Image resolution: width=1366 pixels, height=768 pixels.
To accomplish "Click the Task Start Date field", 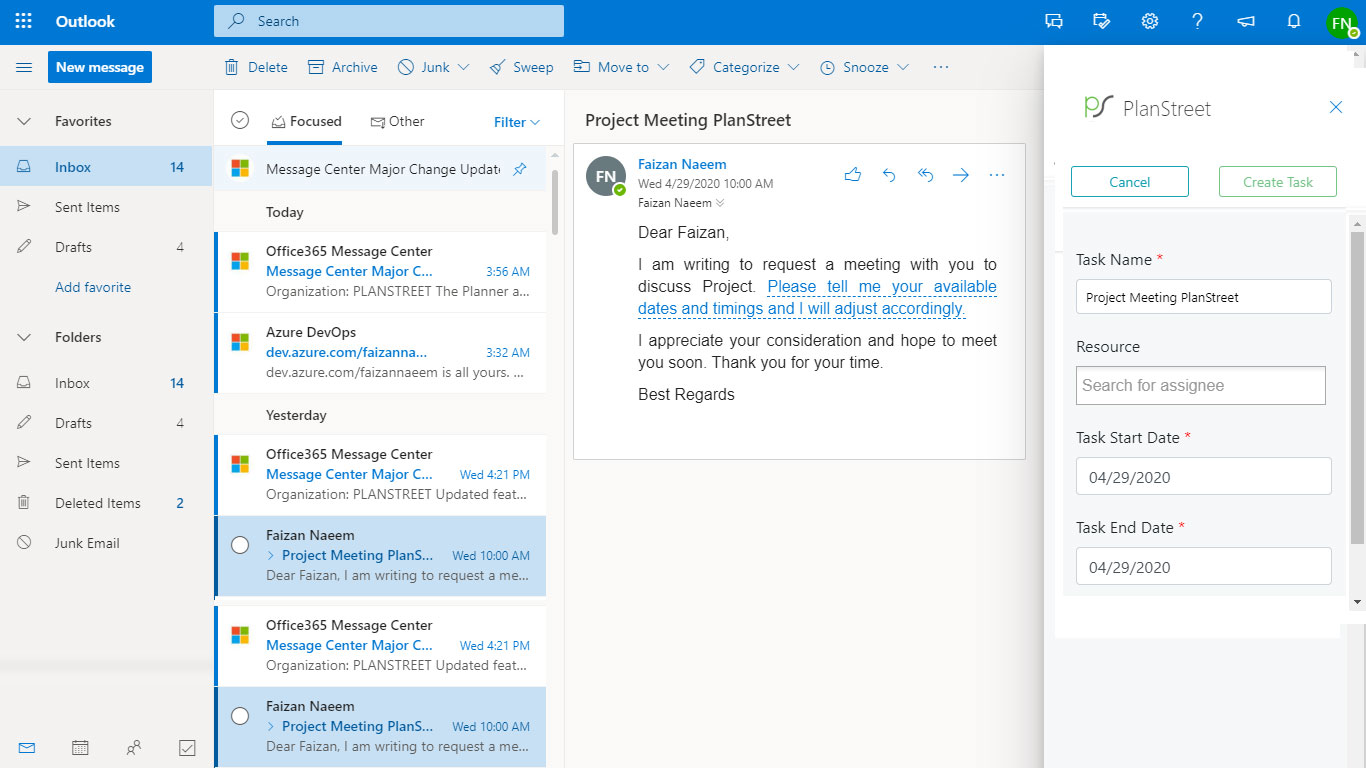I will pyautogui.click(x=1204, y=476).
